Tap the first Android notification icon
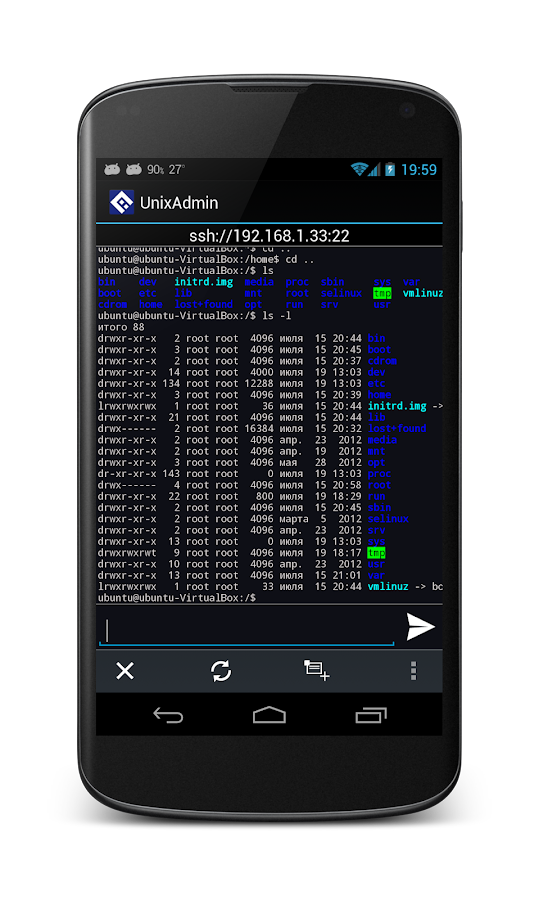This screenshot has height=900, width=539. [112, 169]
